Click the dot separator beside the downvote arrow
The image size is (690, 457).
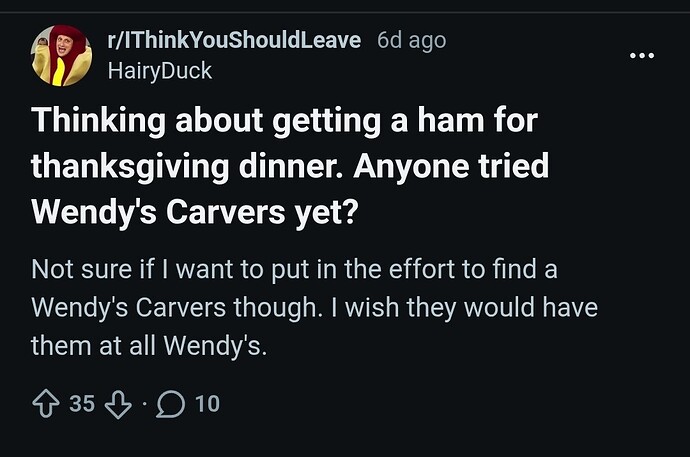144,405
